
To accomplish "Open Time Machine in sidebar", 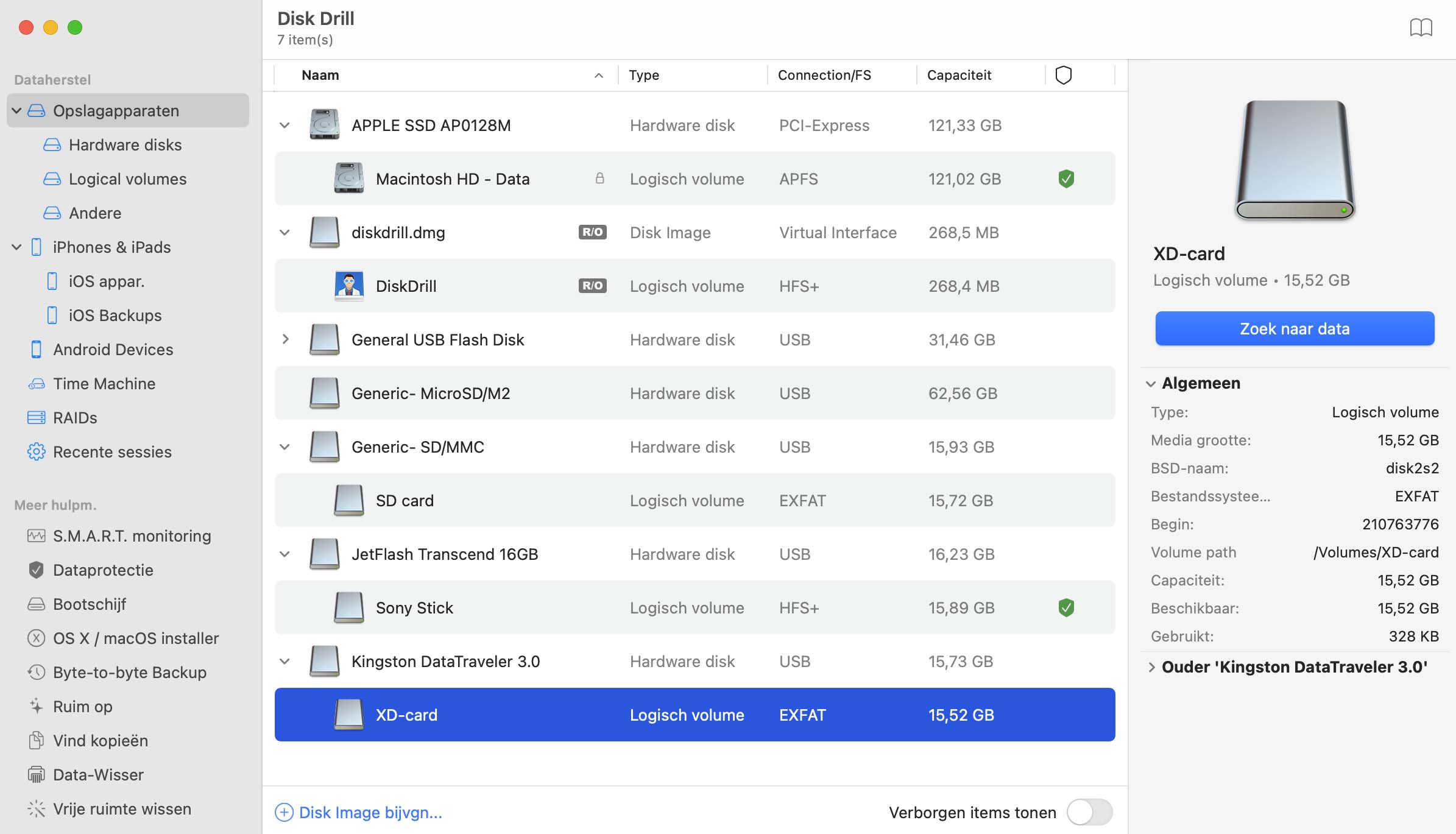I will click(104, 384).
